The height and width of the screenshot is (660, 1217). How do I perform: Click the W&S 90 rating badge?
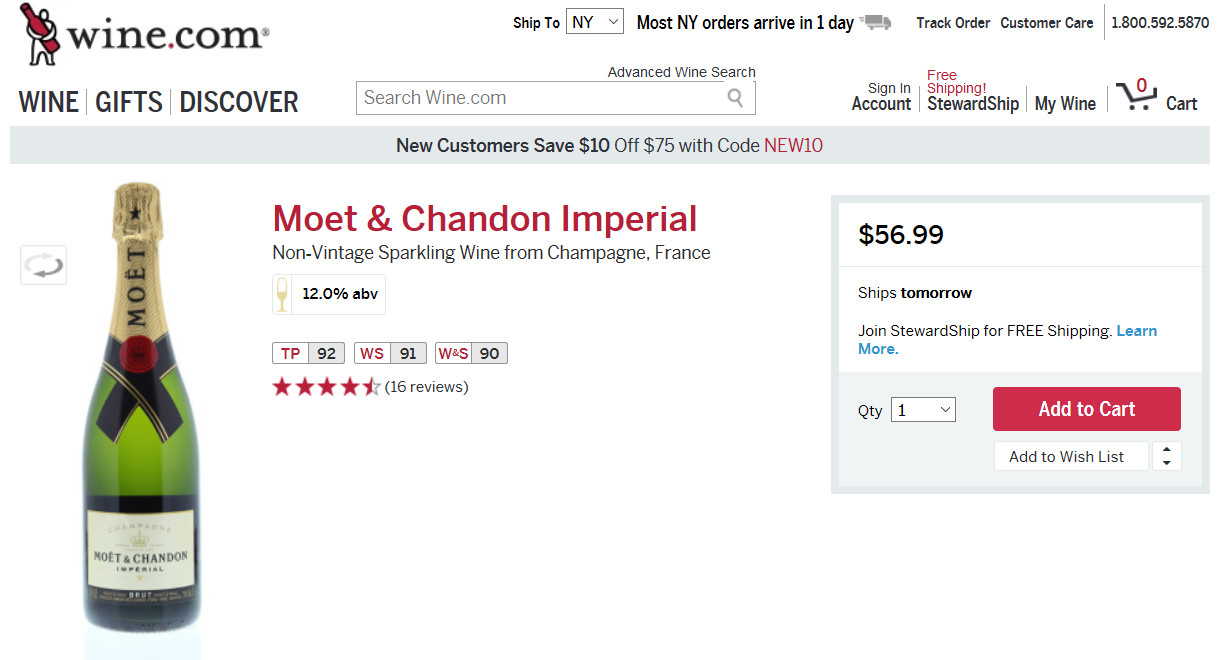(x=471, y=353)
